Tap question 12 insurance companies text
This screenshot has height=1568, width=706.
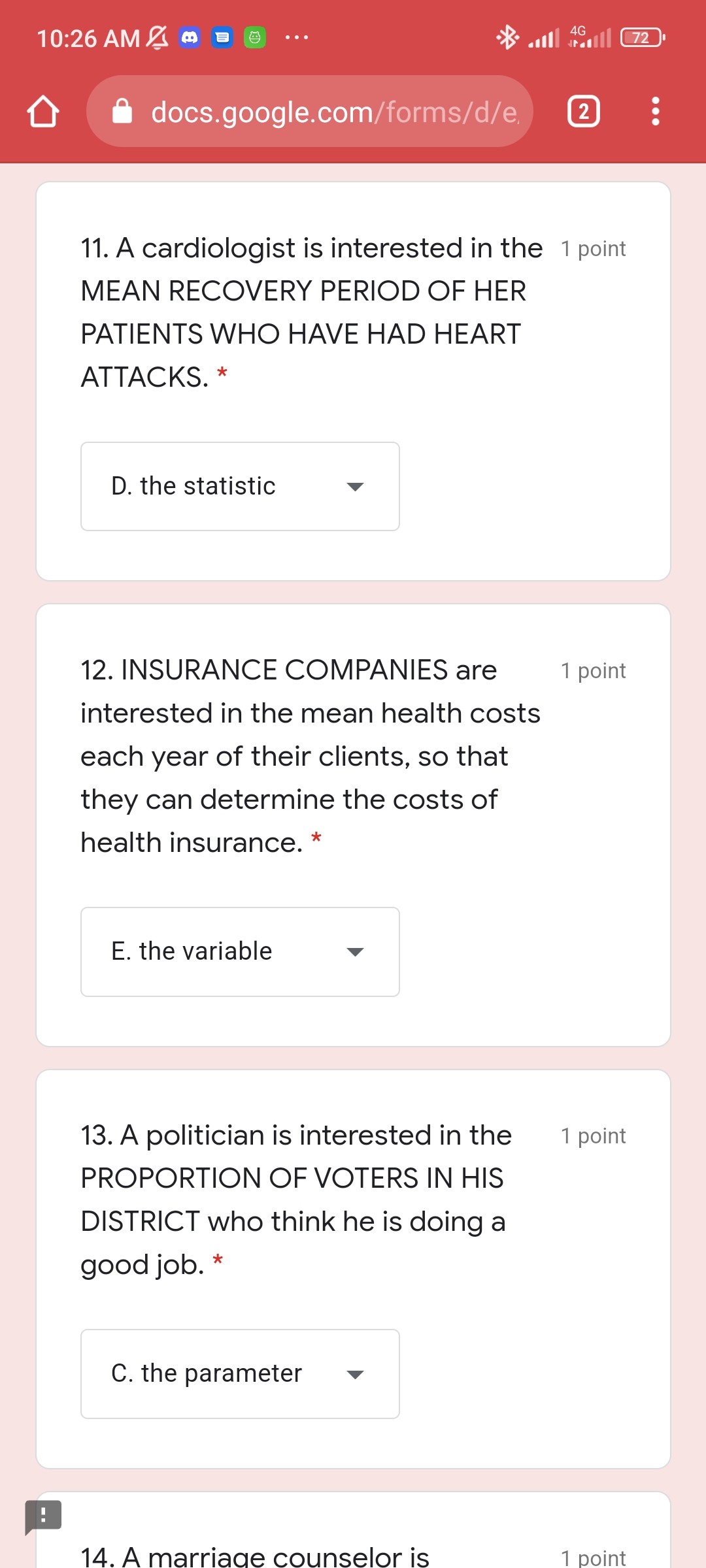click(310, 756)
